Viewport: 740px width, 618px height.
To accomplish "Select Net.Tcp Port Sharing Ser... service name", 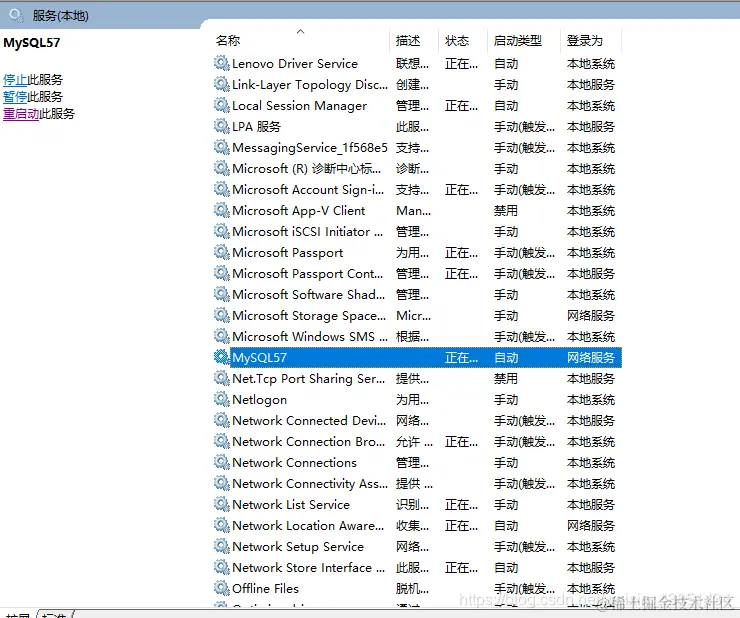I will [309, 379].
